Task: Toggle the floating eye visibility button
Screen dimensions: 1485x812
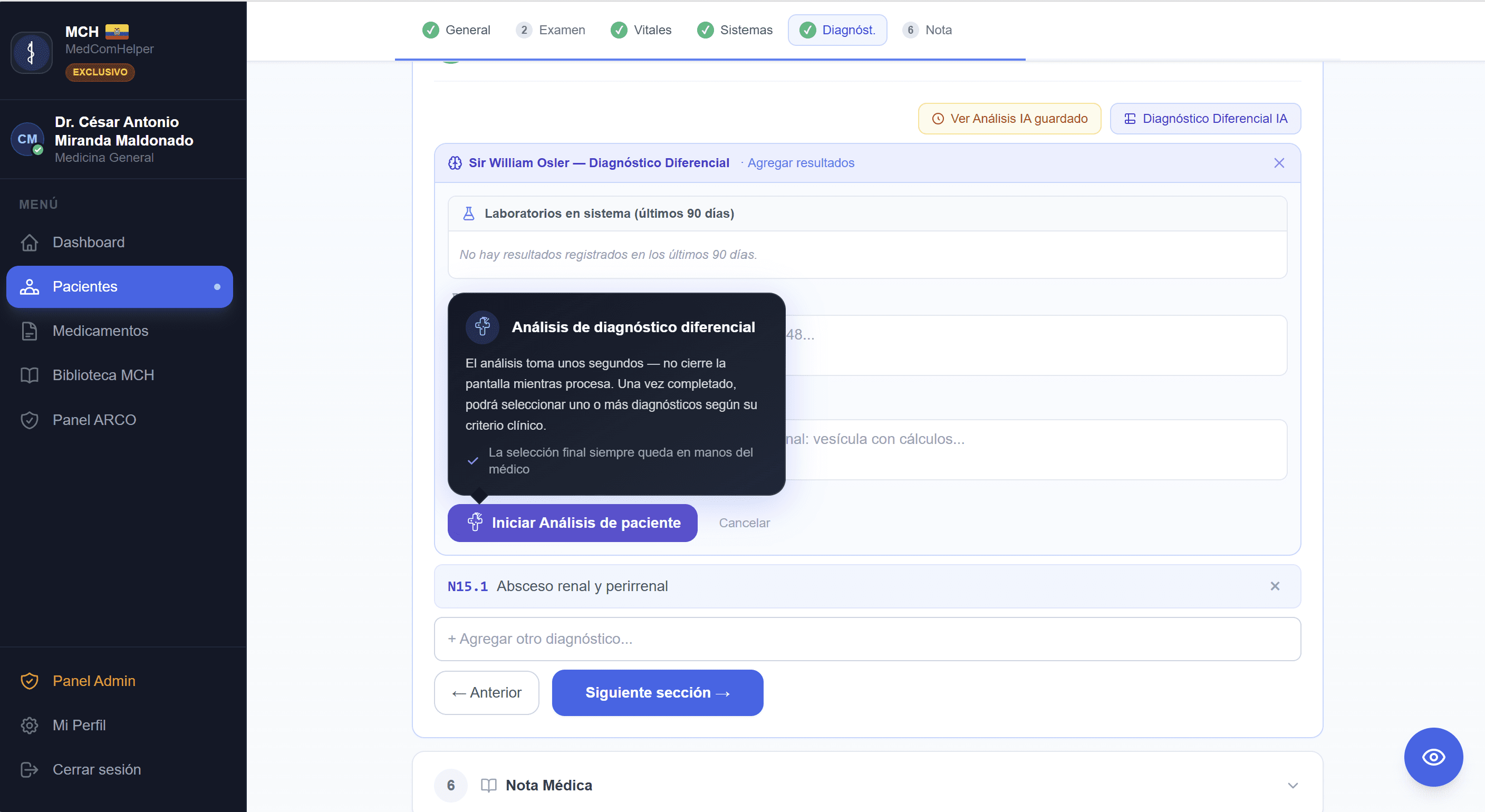Action: pos(1433,757)
